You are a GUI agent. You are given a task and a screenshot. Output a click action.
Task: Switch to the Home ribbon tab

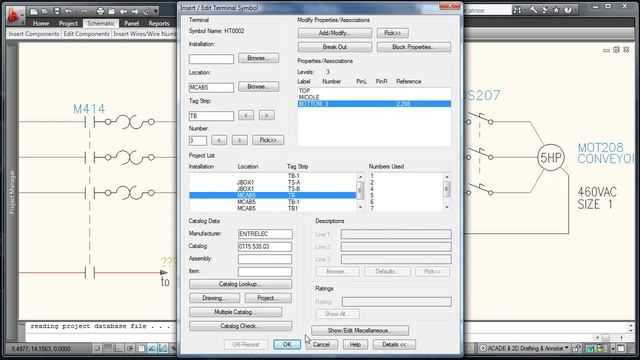41,23
